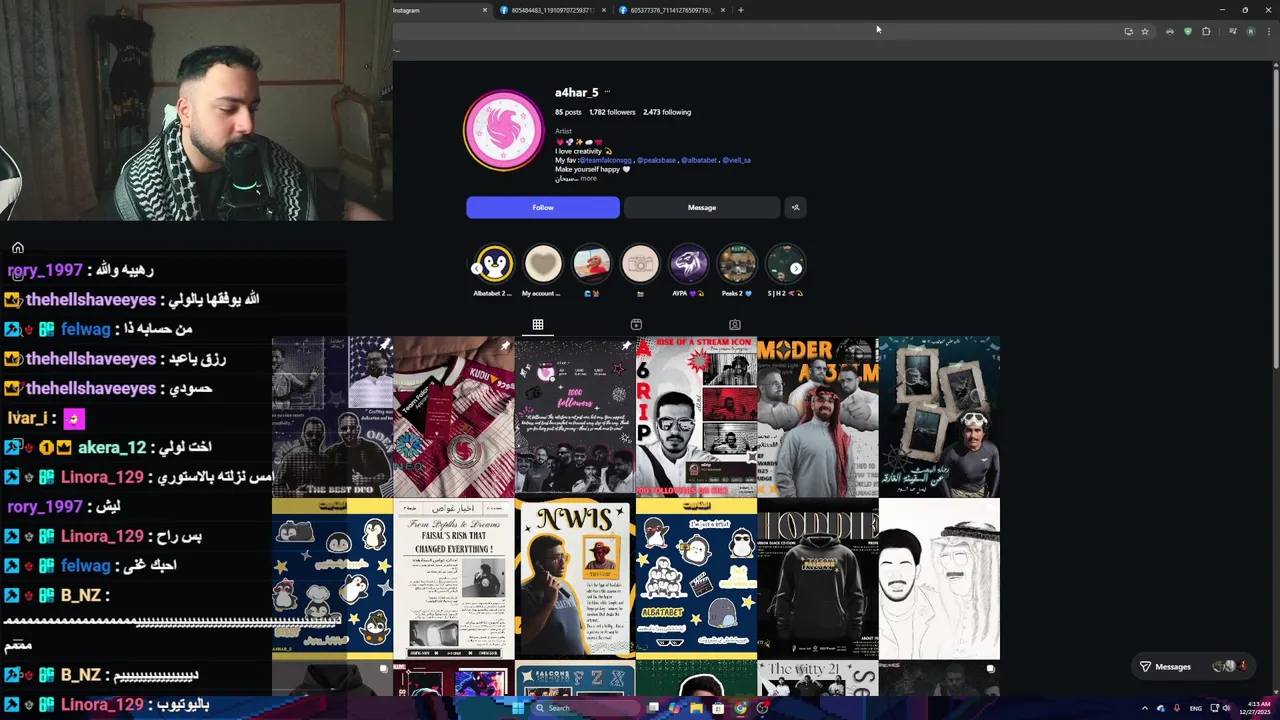The width and height of the screenshot is (1280, 720).
Task: Click the install app icon in address bar
Action: click(1129, 31)
